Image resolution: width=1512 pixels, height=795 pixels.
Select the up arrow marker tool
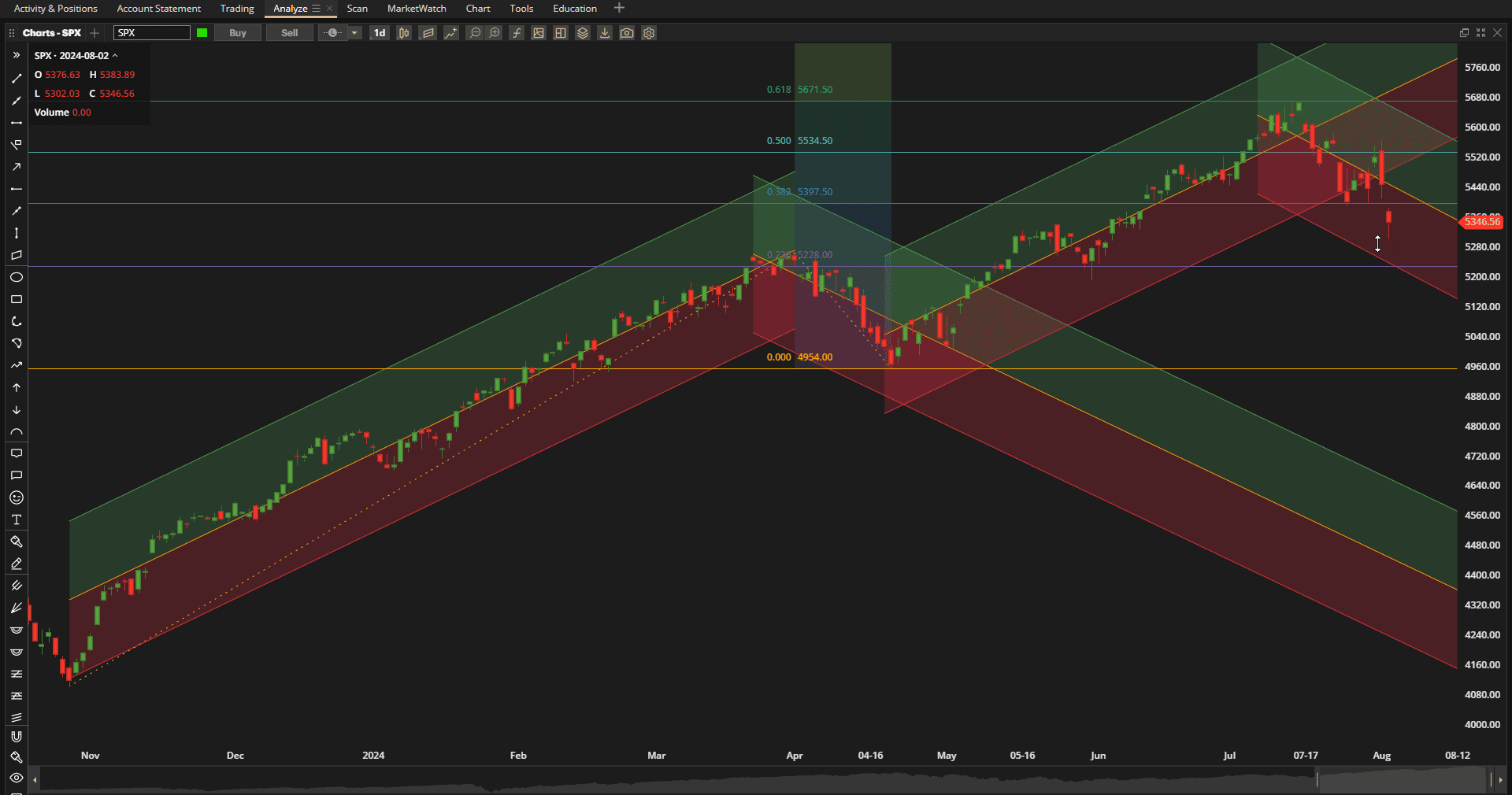pos(16,387)
